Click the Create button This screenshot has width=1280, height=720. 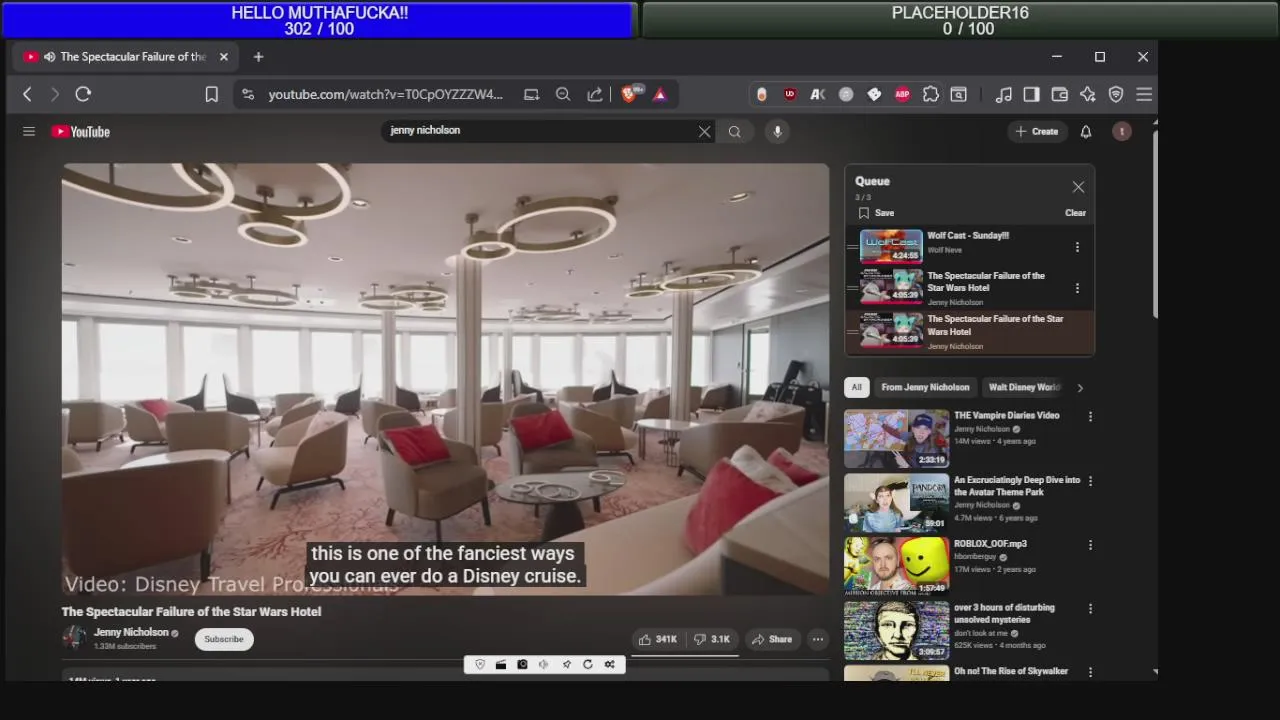point(1037,131)
